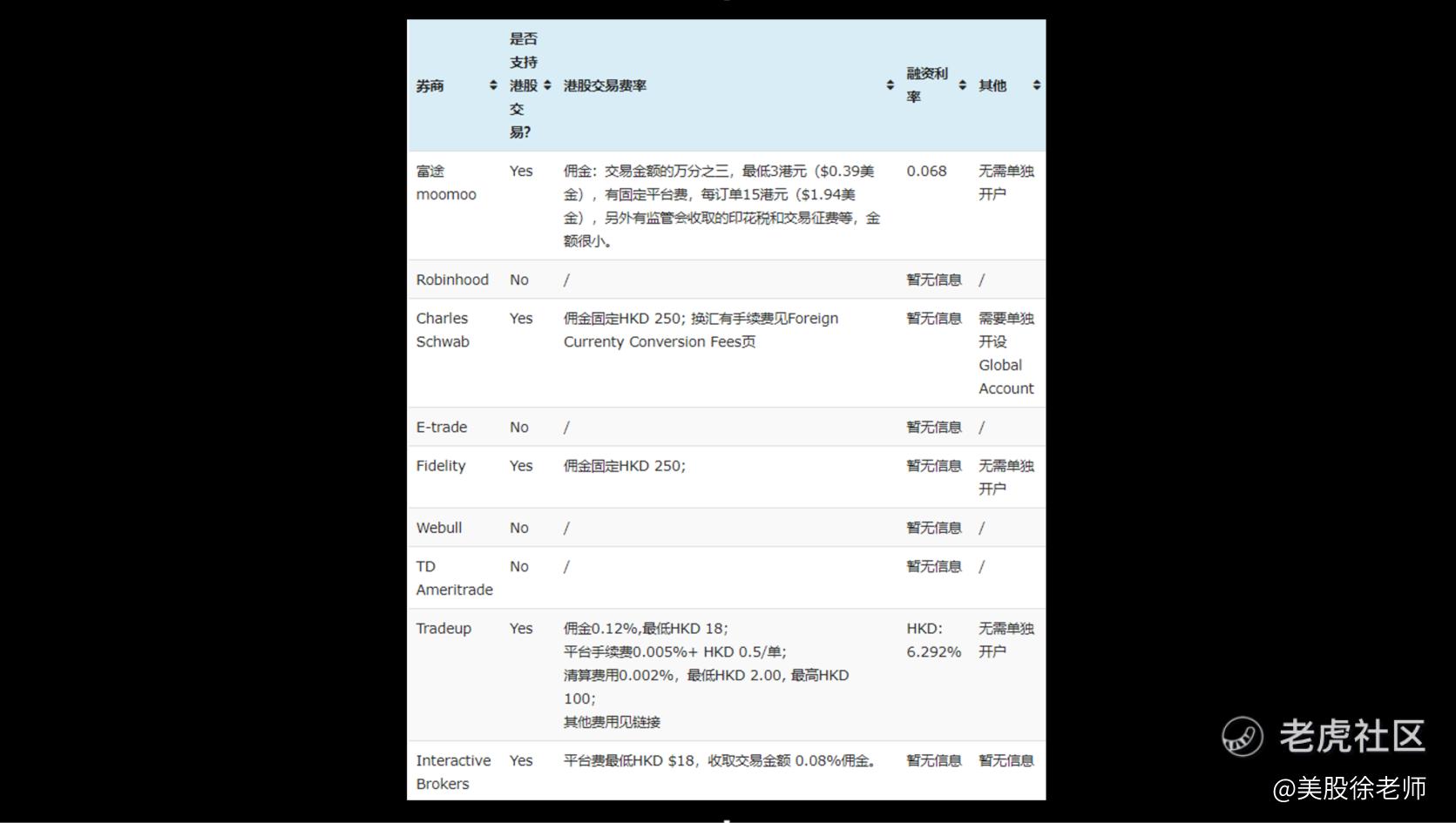The width and height of the screenshot is (1456, 823).
Task: Select the Webull broker name cell
Action: (x=439, y=528)
